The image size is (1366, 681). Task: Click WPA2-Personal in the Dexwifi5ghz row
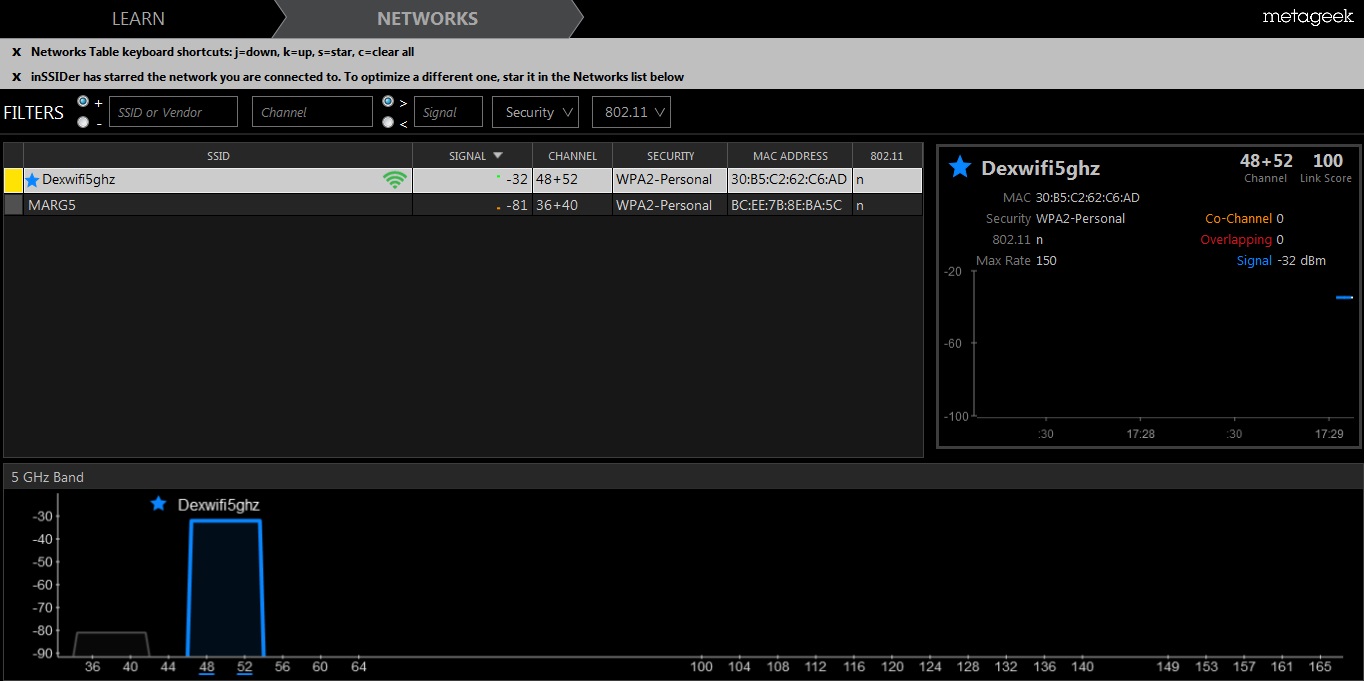point(664,180)
